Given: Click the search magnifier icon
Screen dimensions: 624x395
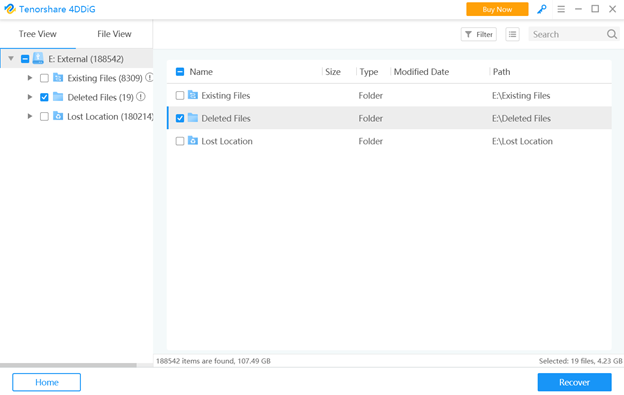Looking at the screenshot, I should [x=612, y=34].
